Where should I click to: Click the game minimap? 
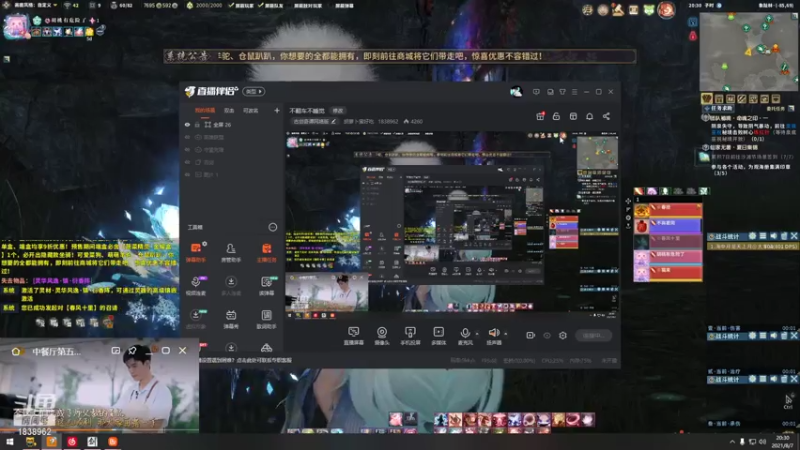click(748, 51)
